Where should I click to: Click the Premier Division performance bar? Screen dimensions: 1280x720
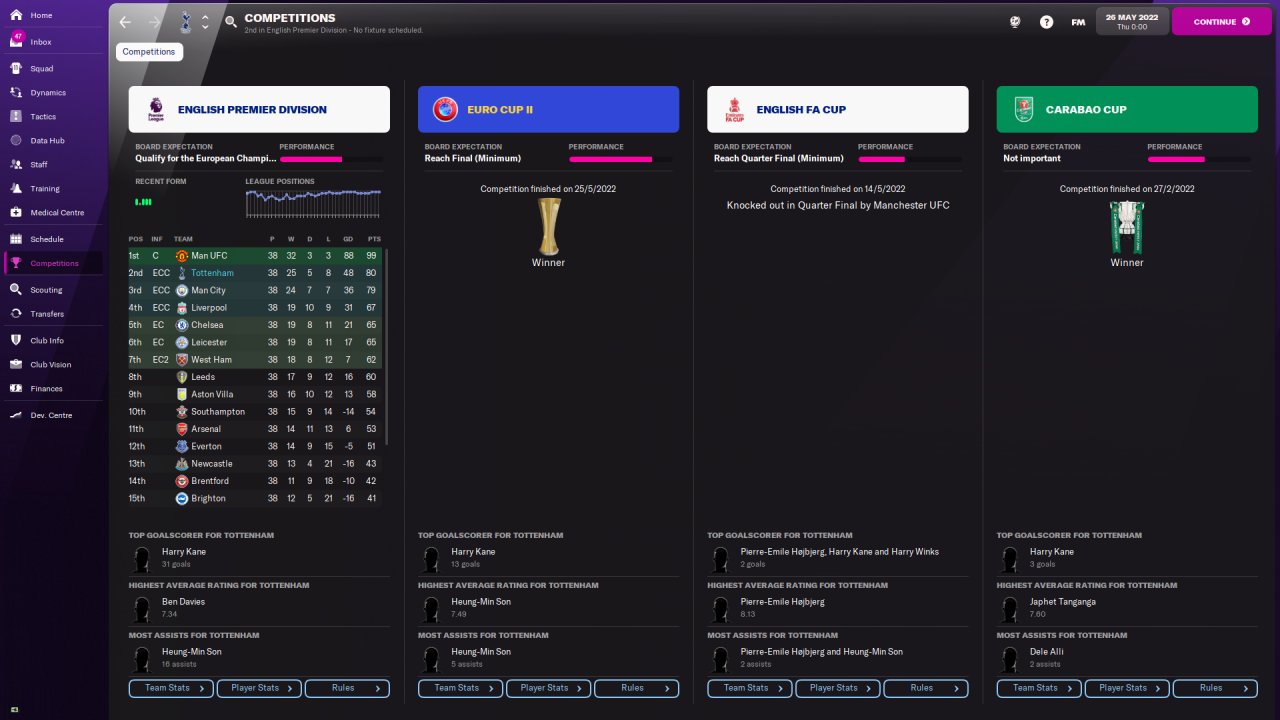pyautogui.click(x=330, y=159)
